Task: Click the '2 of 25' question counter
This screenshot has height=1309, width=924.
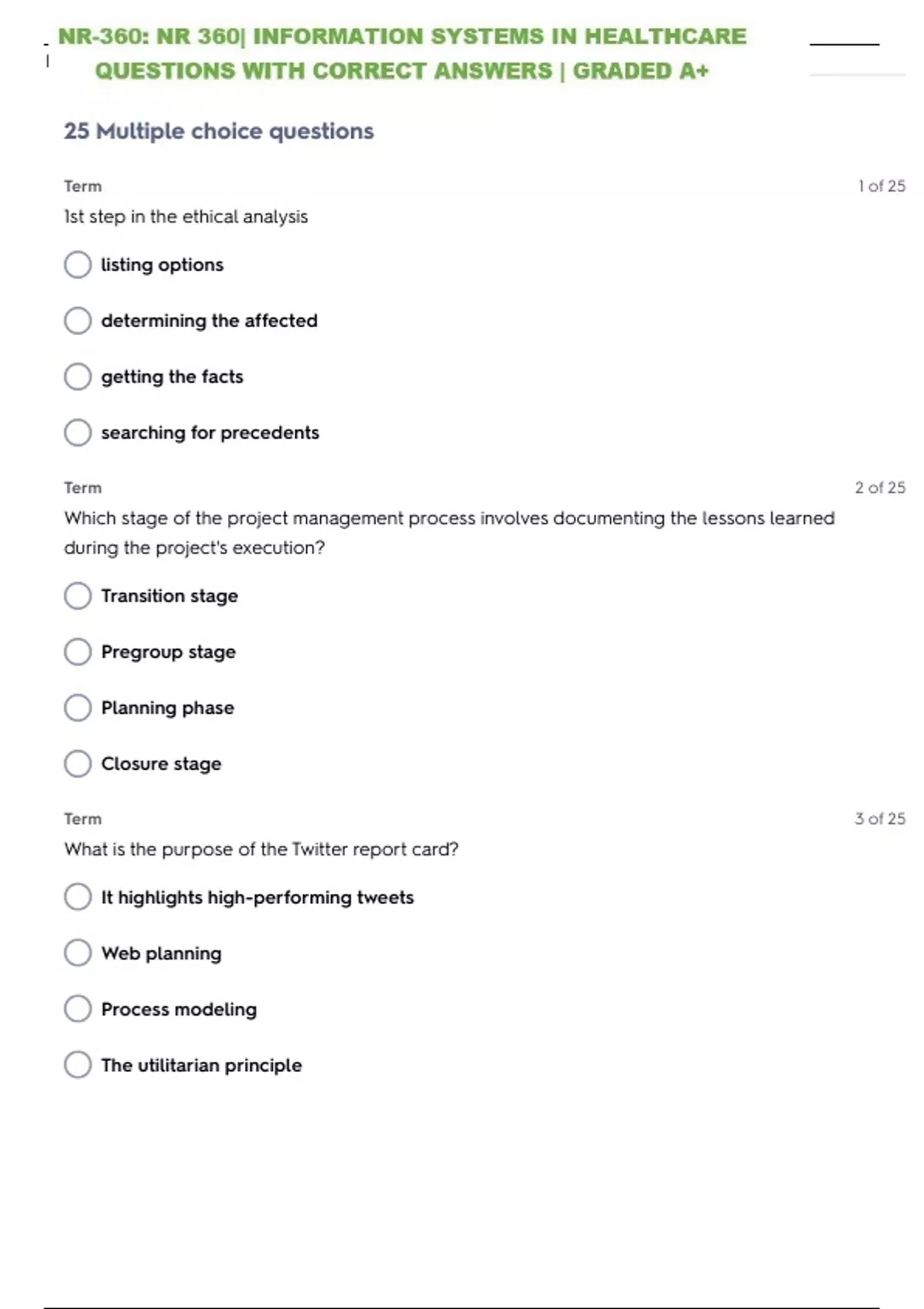Action: pyautogui.click(x=879, y=487)
